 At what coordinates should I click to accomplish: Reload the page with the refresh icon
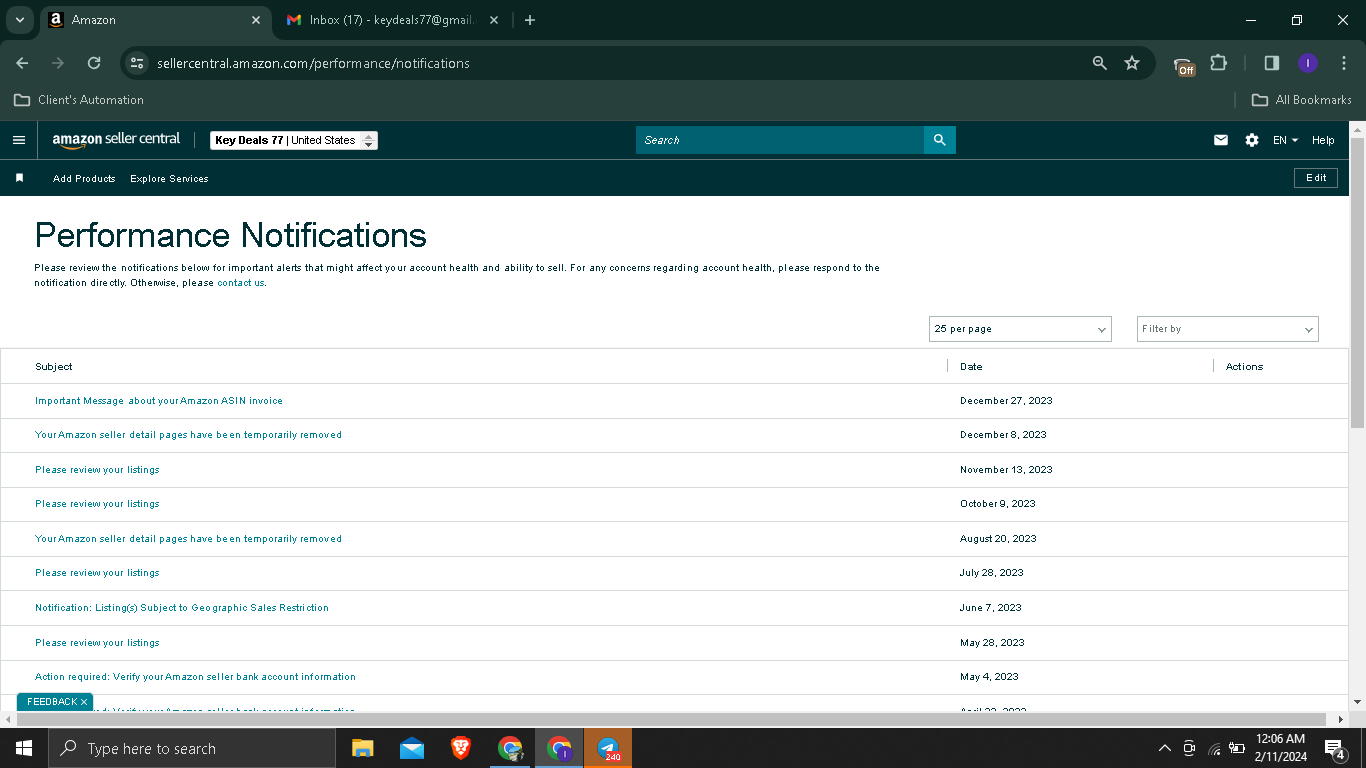click(x=94, y=63)
